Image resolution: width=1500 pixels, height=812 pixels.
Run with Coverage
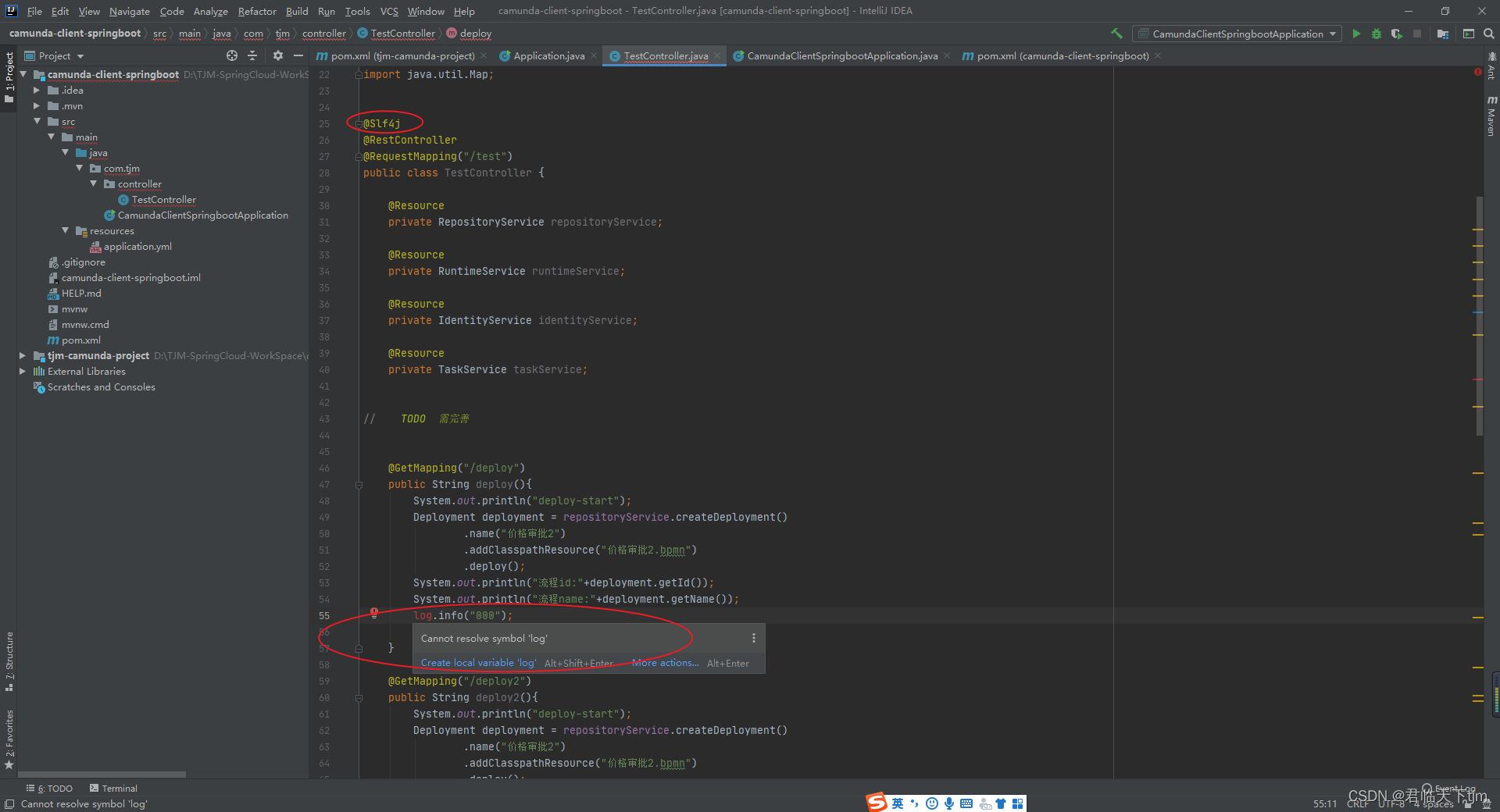tap(1397, 34)
